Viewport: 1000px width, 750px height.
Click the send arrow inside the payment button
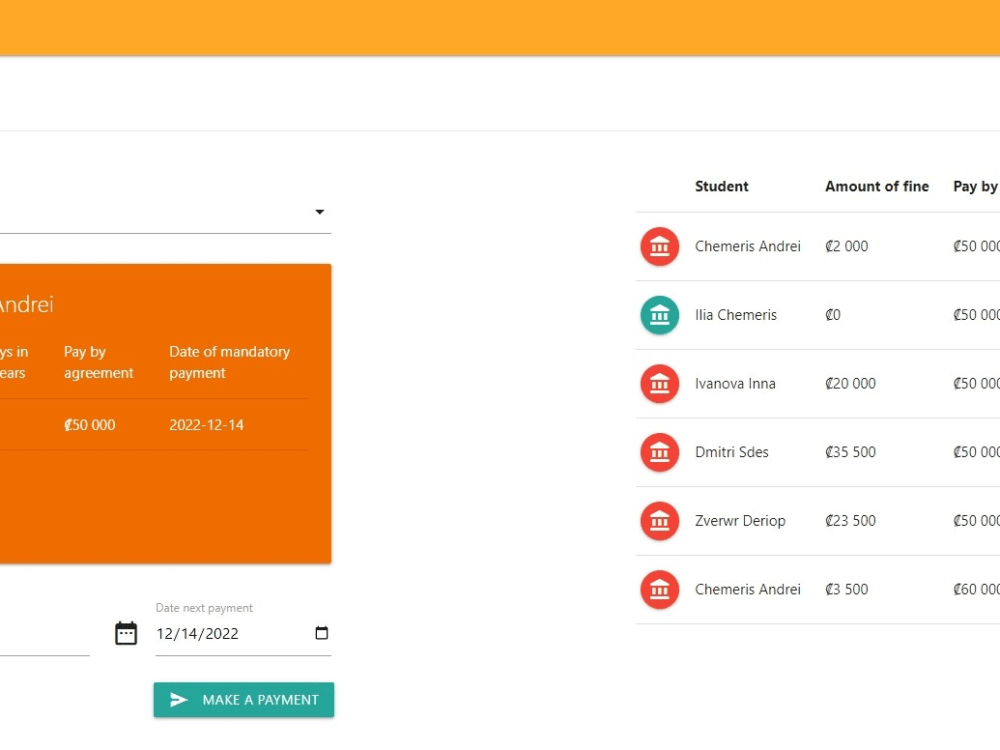pos(178,699)
